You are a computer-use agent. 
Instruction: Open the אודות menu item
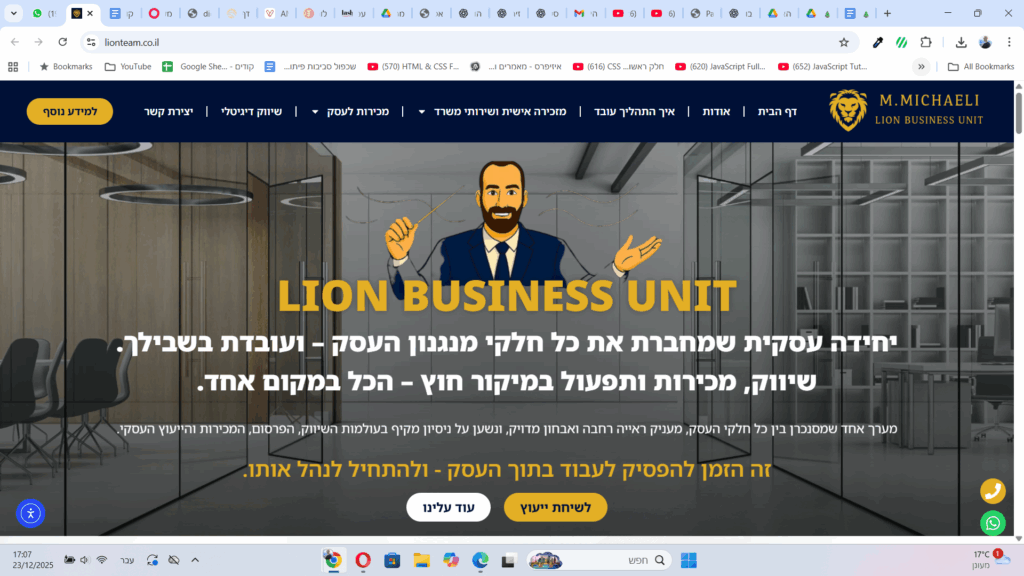[716, 112]
